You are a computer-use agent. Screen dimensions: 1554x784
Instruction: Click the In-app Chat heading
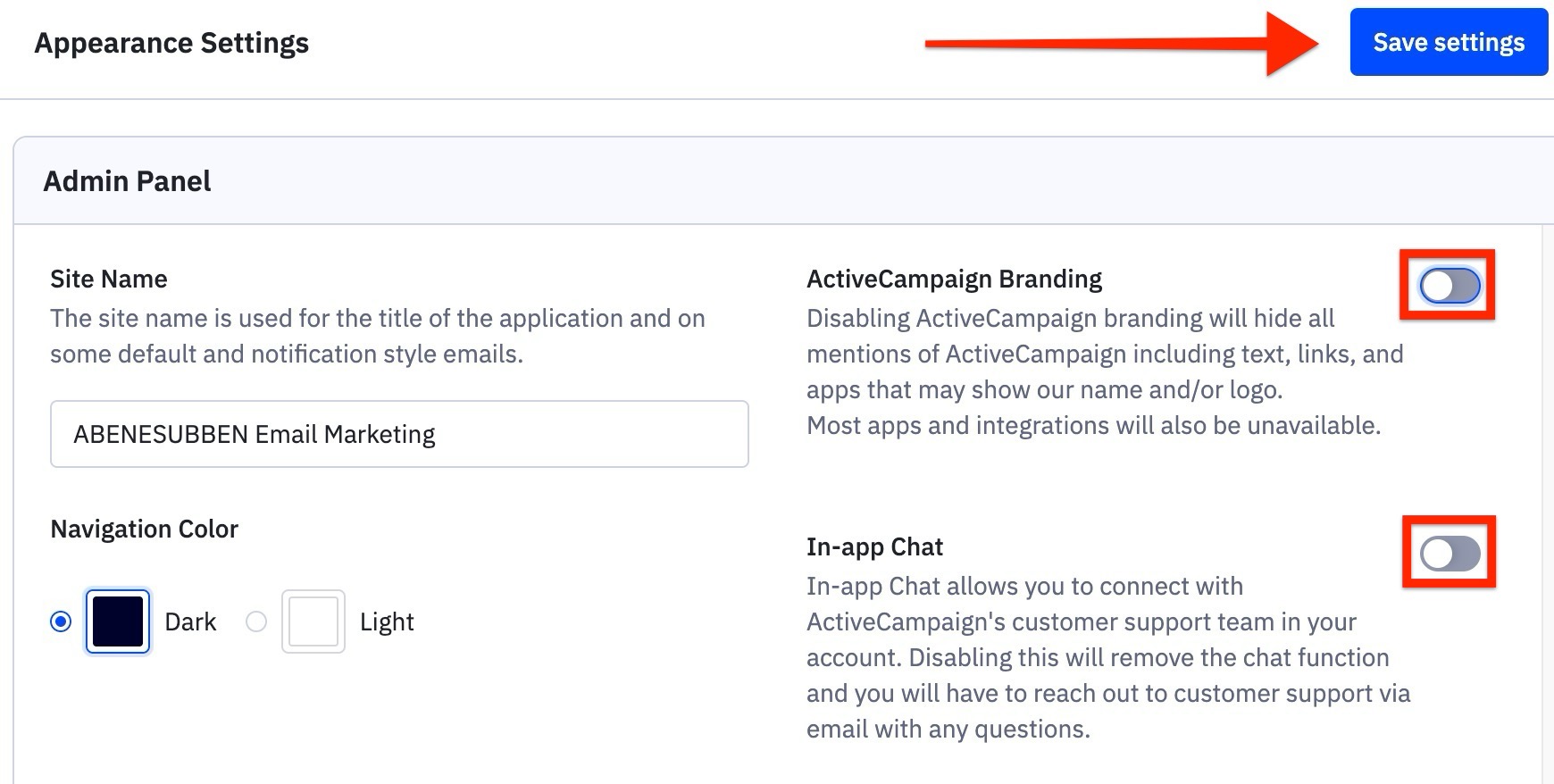pyautogui.click(x=873, y=546)
